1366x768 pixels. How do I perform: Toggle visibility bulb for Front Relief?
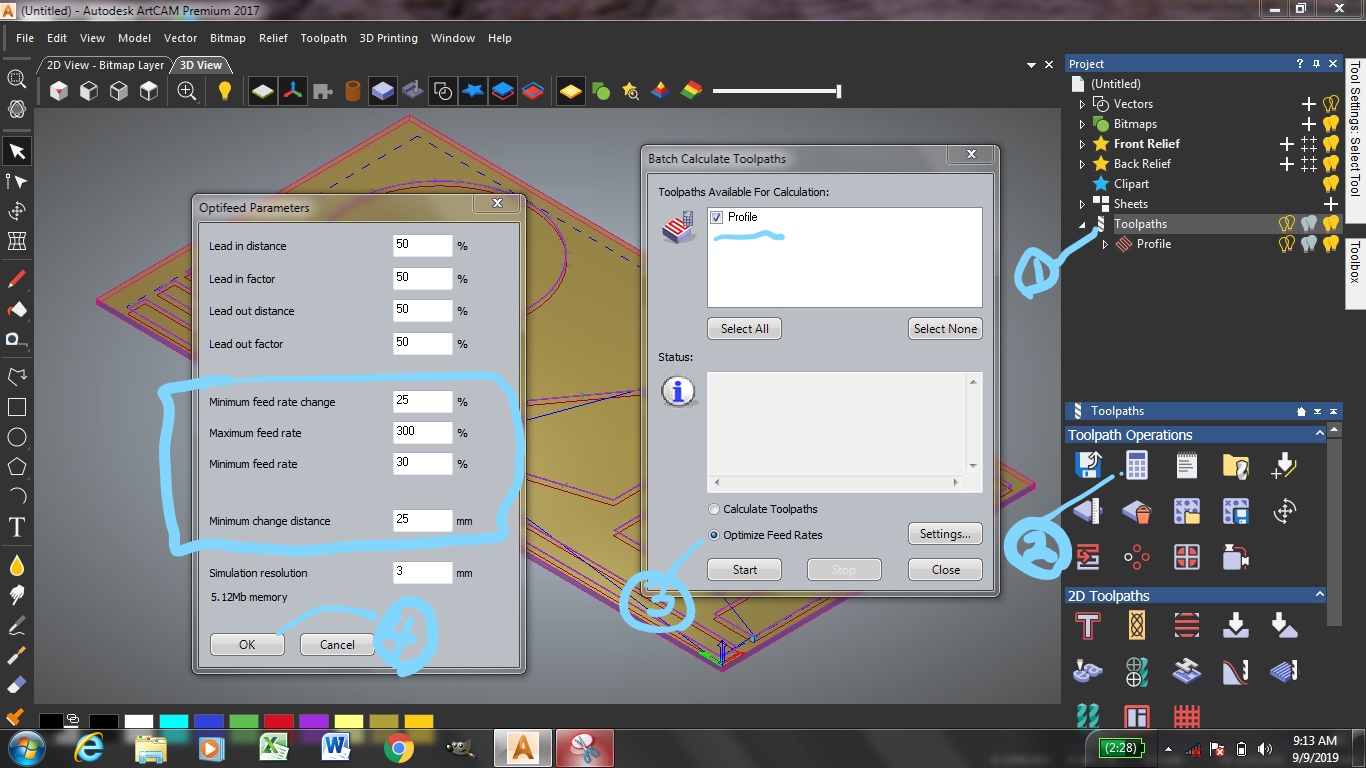[x=1331, y=144]
